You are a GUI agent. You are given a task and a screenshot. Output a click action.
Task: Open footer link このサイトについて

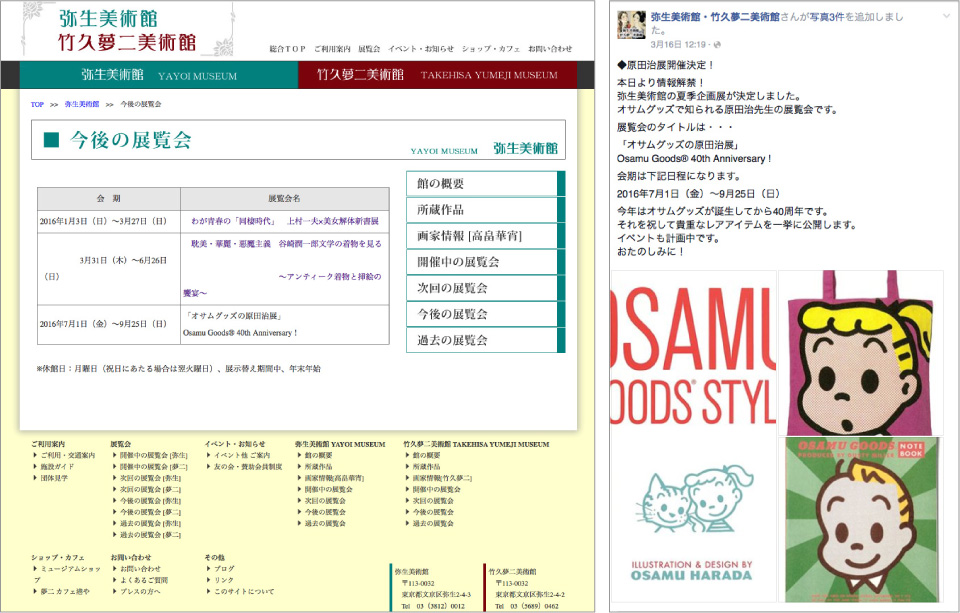click(244, 592)
